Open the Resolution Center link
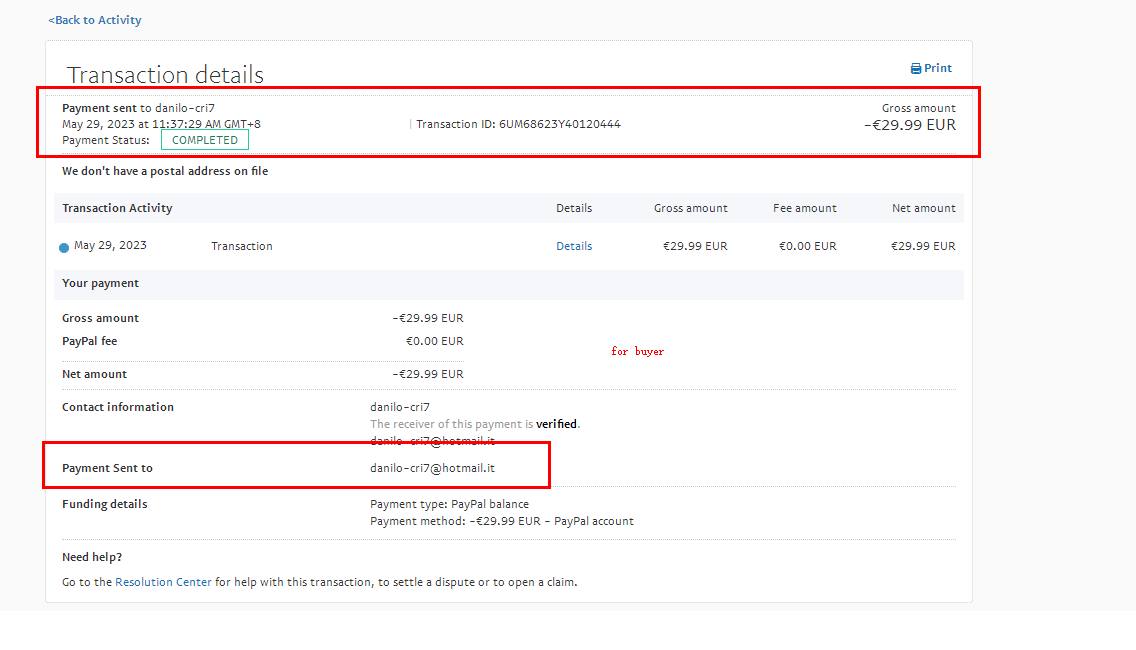 [x=163, y=582]
